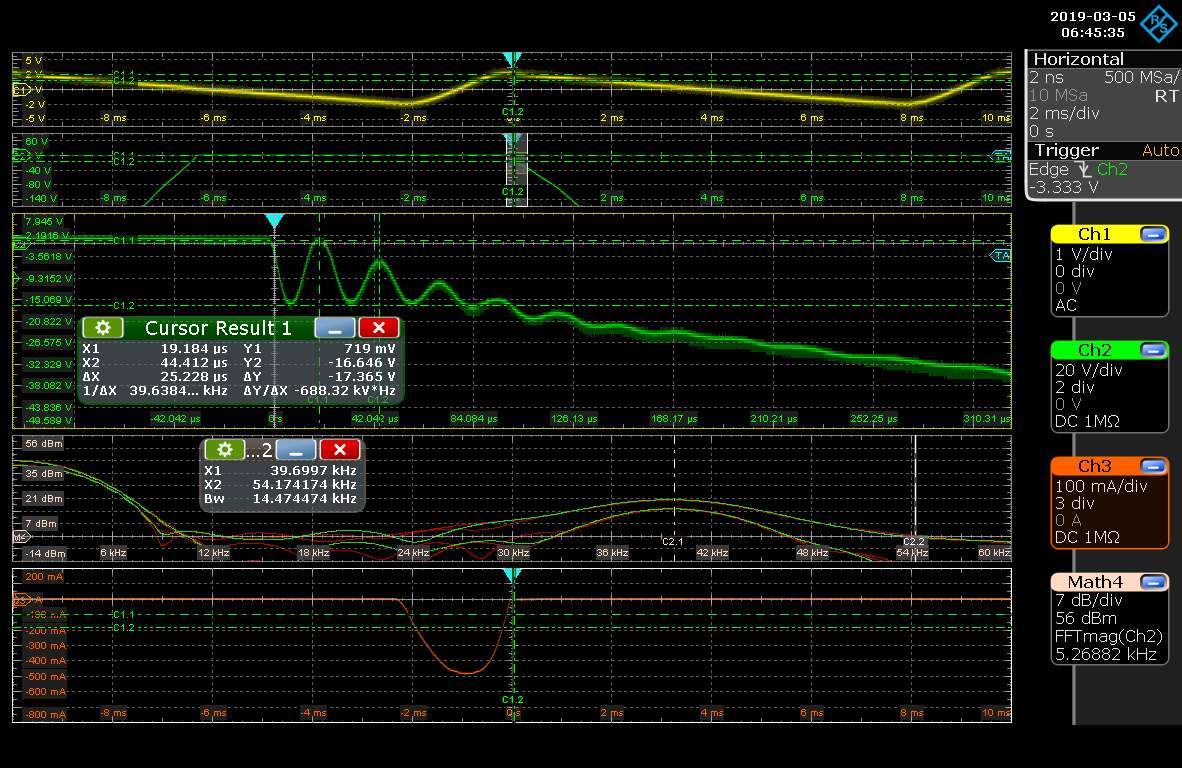Collapse the Math4 signal icon

coord(1153,582)
